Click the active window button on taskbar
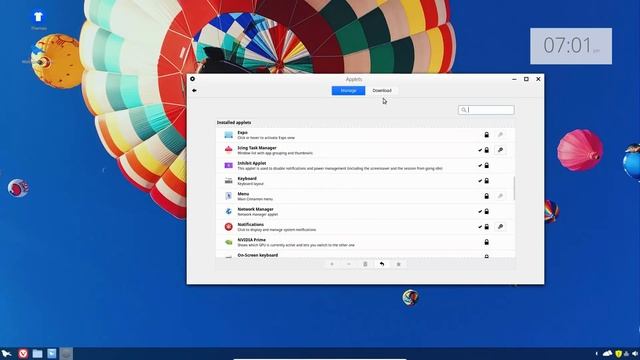Viewport: 640px width, 360px height. 66,353
